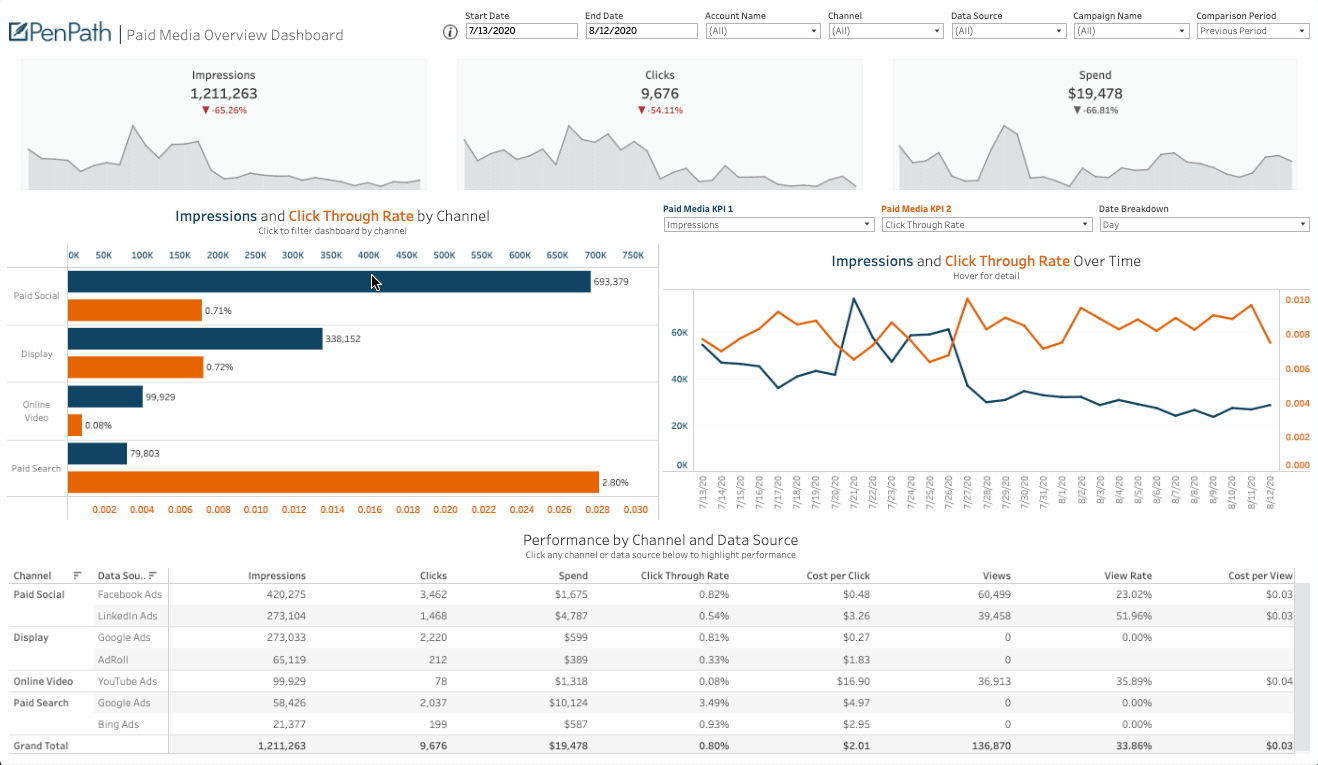The width and height of the screenshot is (1318, 765).
Task: Click the Start Date input field
Action: [521, 31]
